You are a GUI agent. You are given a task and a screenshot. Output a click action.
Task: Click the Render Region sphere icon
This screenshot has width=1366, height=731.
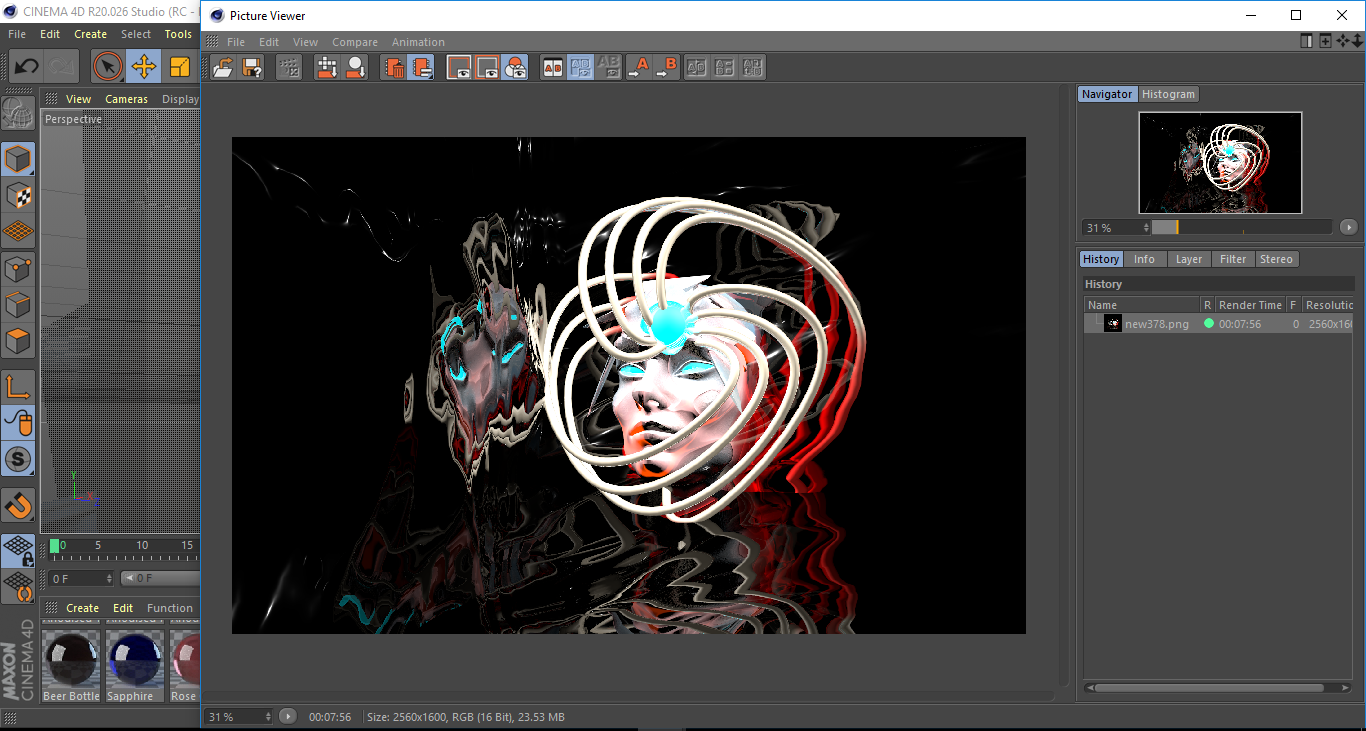[355, 68]
